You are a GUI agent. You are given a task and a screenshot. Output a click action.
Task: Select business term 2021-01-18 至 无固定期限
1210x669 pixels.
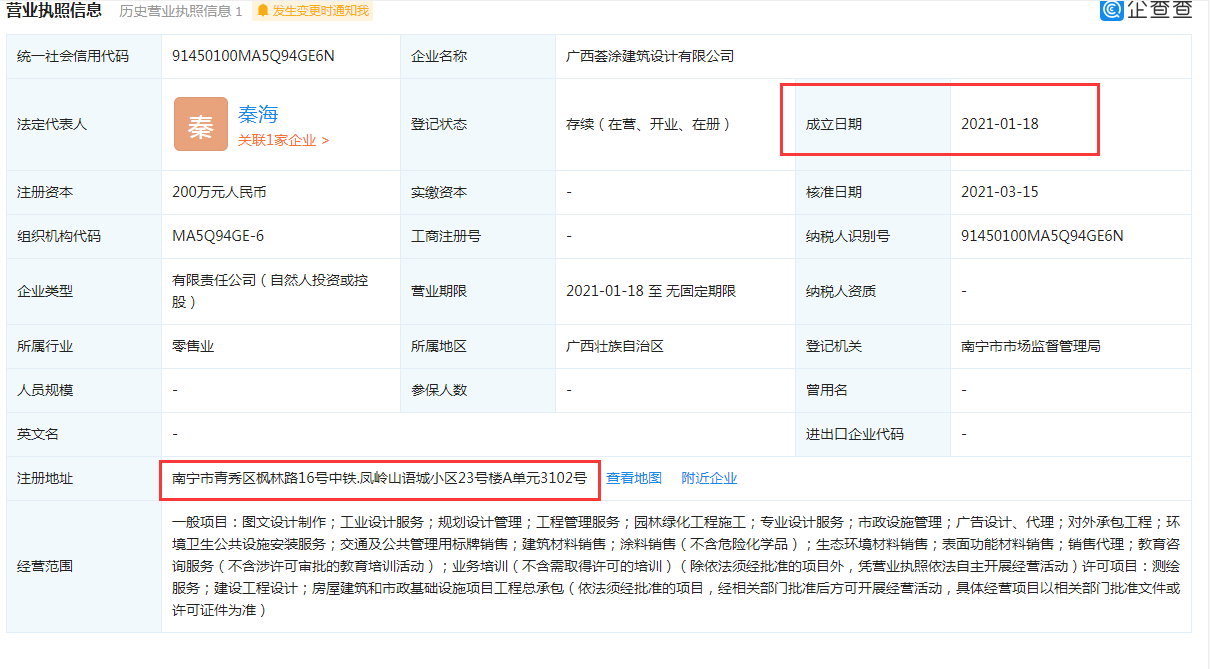(x=651, y=291)
